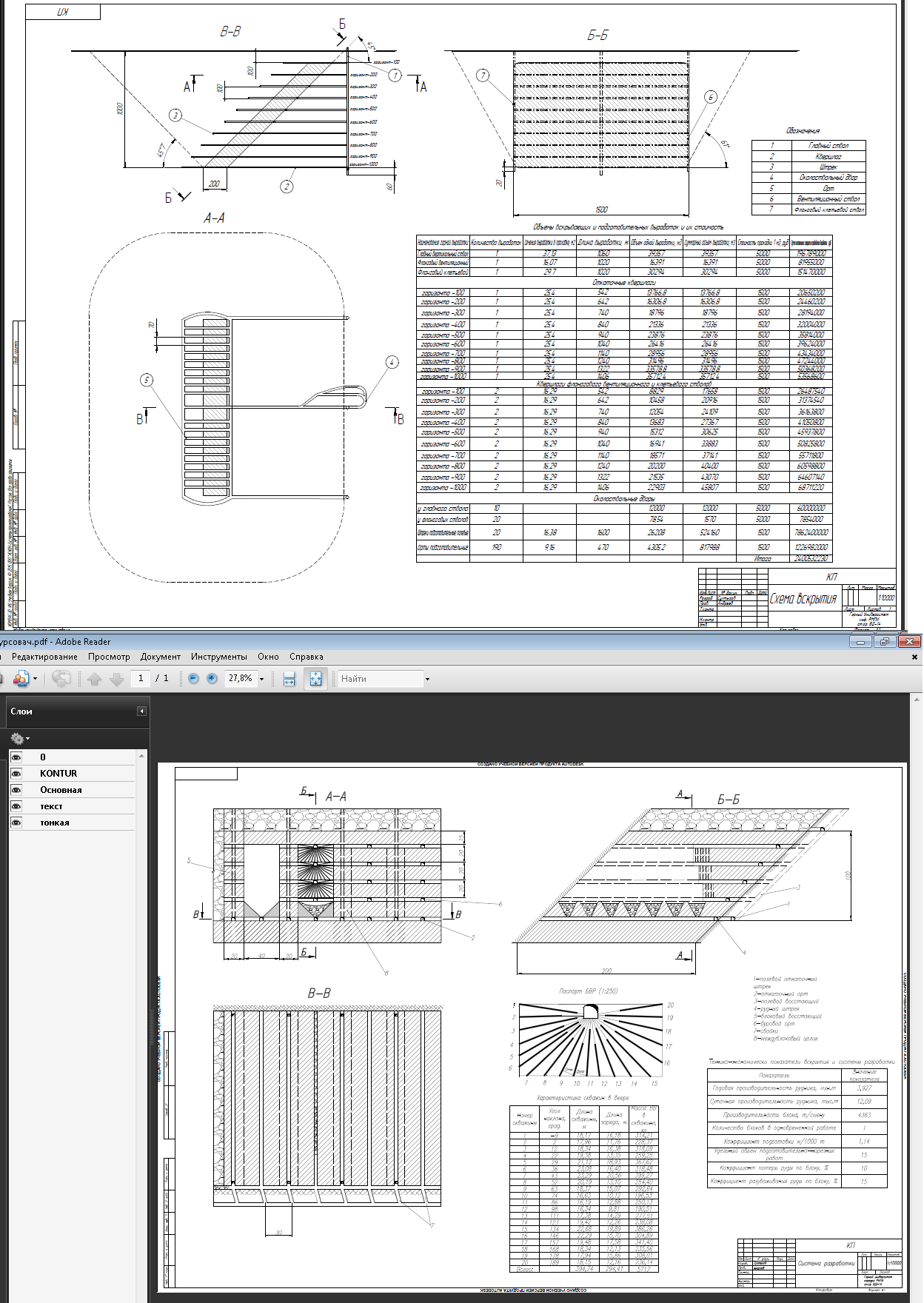The height and width of the screenshot is (1303, 924).
Task: Enable fit-width scrolling mode icon
Action: [289, 678]
